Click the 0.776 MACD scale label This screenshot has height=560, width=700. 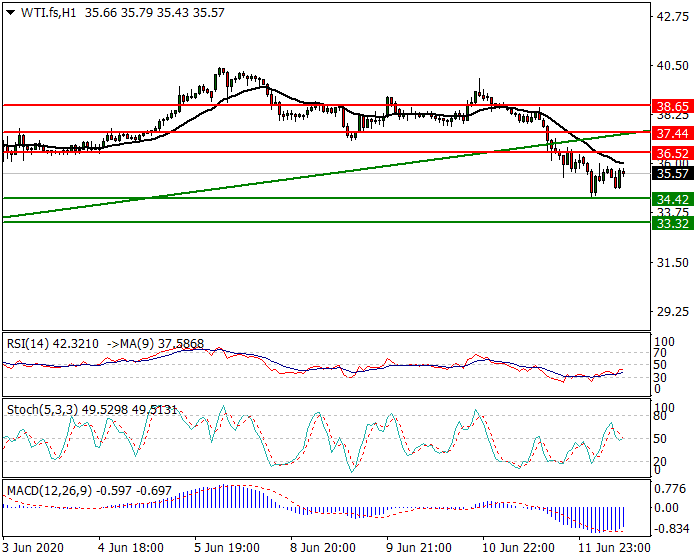[x=670, y=489]
